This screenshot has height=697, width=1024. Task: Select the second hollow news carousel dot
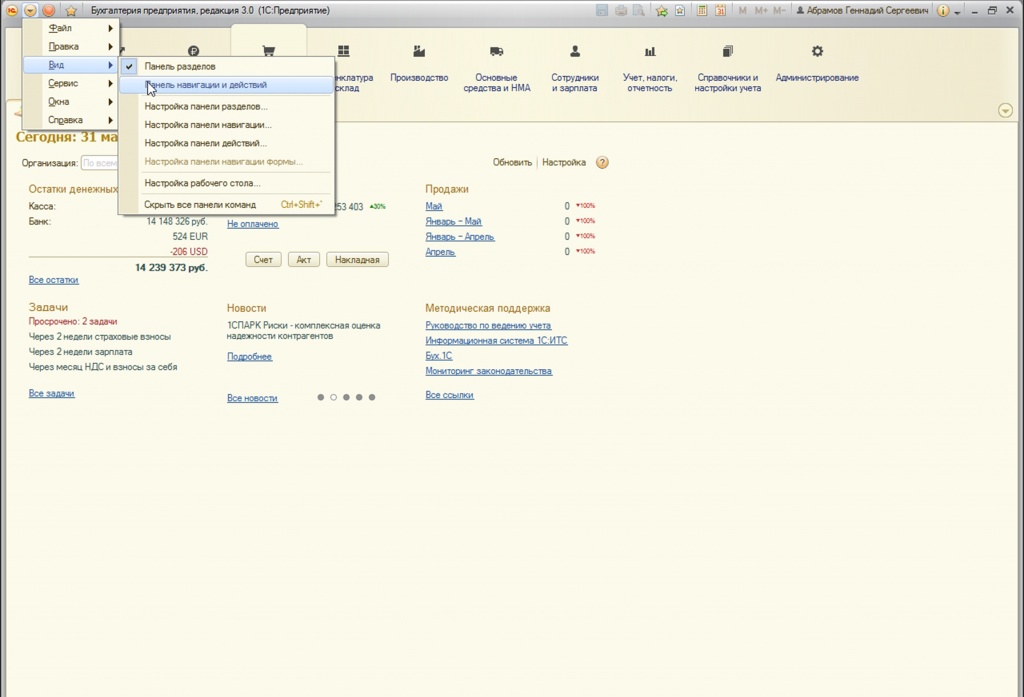coord(333,397)
